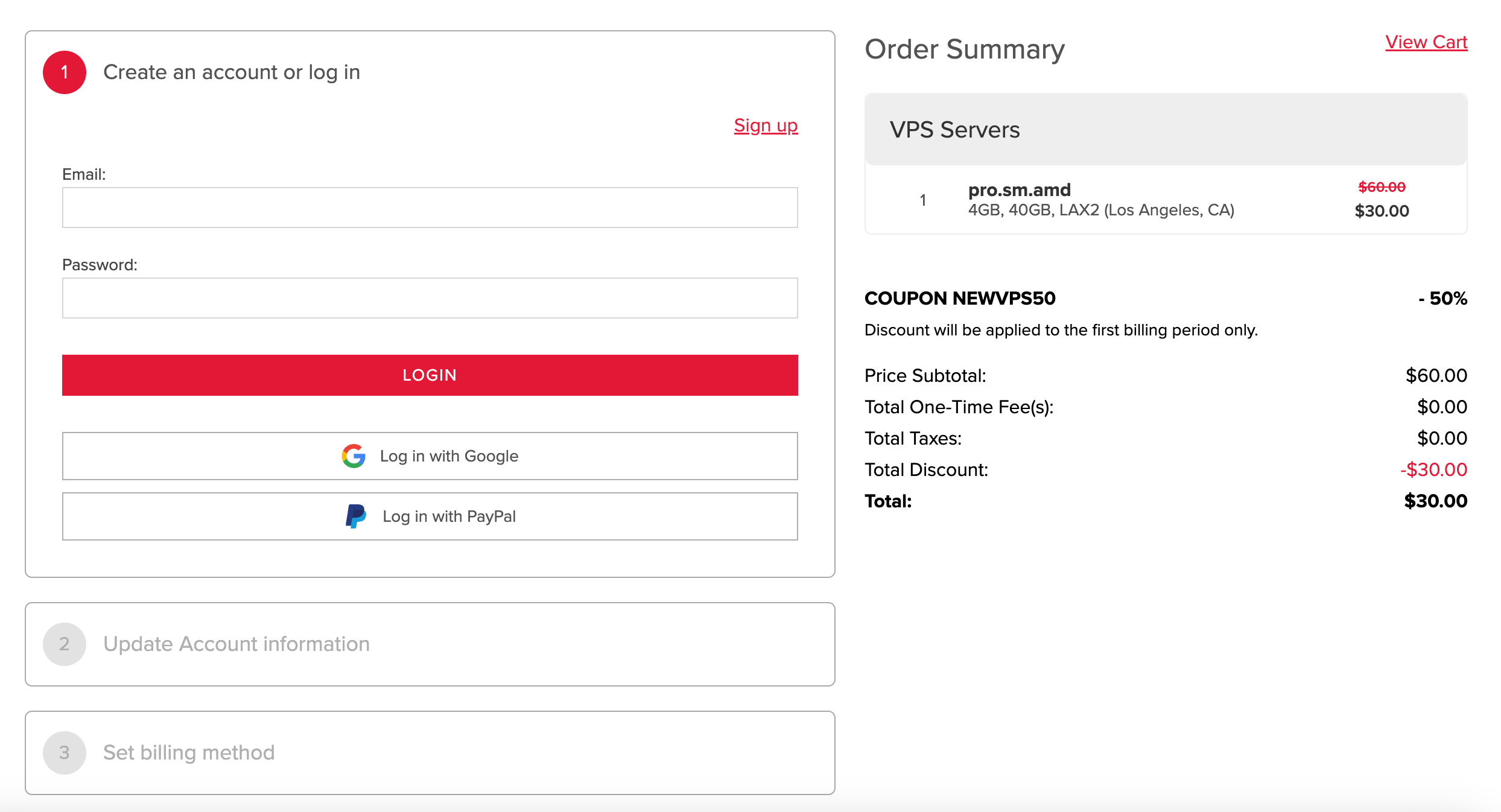The height and width of the screenshot is (812, 1501).
Task: Click the Order Summary heading
Action: (x=965, y=49)
